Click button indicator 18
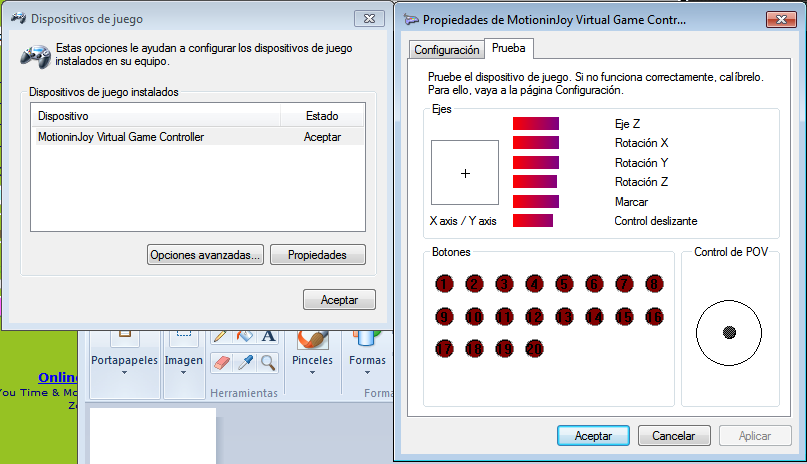The width and height of the screenshot is (807, 464). click(x=474, y=349)
